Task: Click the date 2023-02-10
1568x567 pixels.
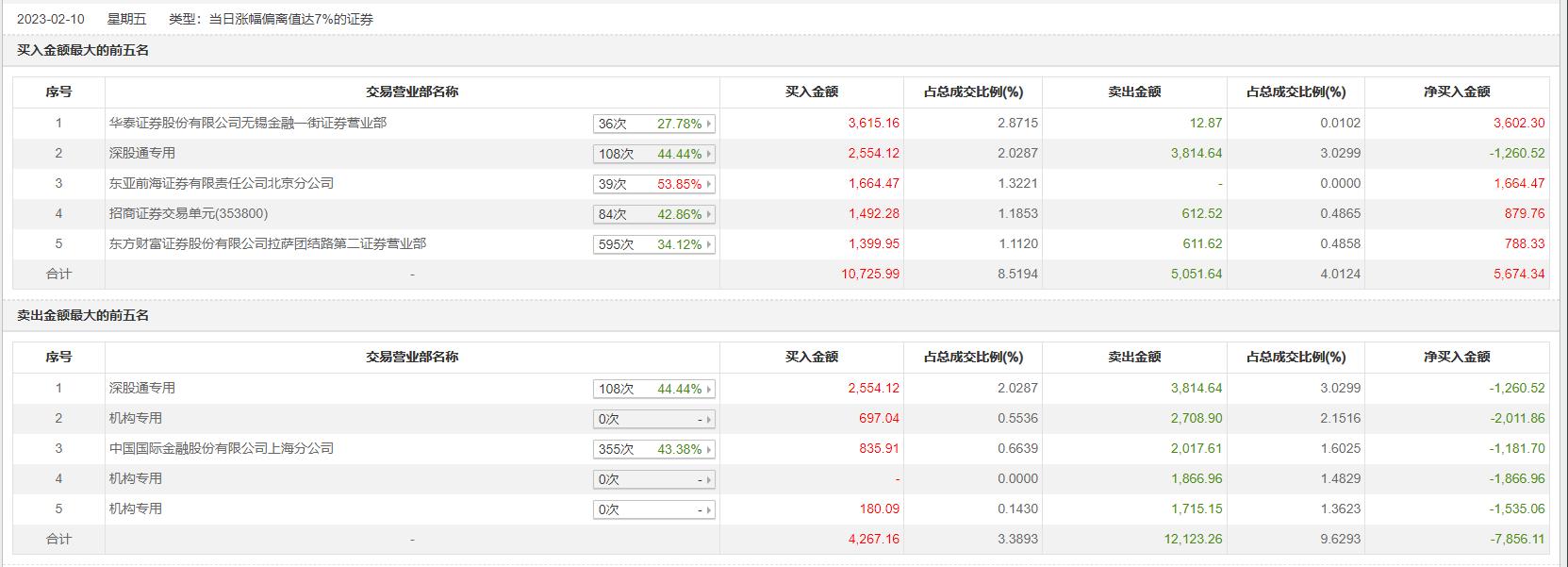Action: coord(51,19)
